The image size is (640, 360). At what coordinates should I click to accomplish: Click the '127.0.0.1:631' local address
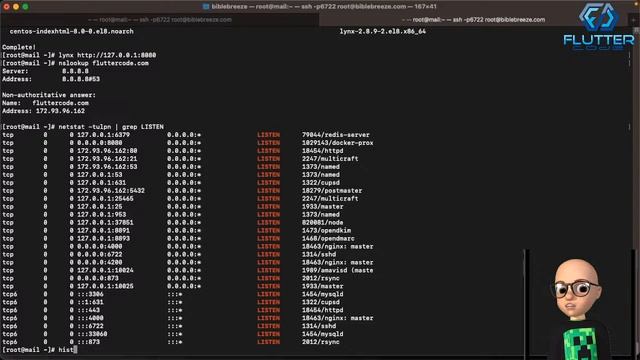pos(102,182)
